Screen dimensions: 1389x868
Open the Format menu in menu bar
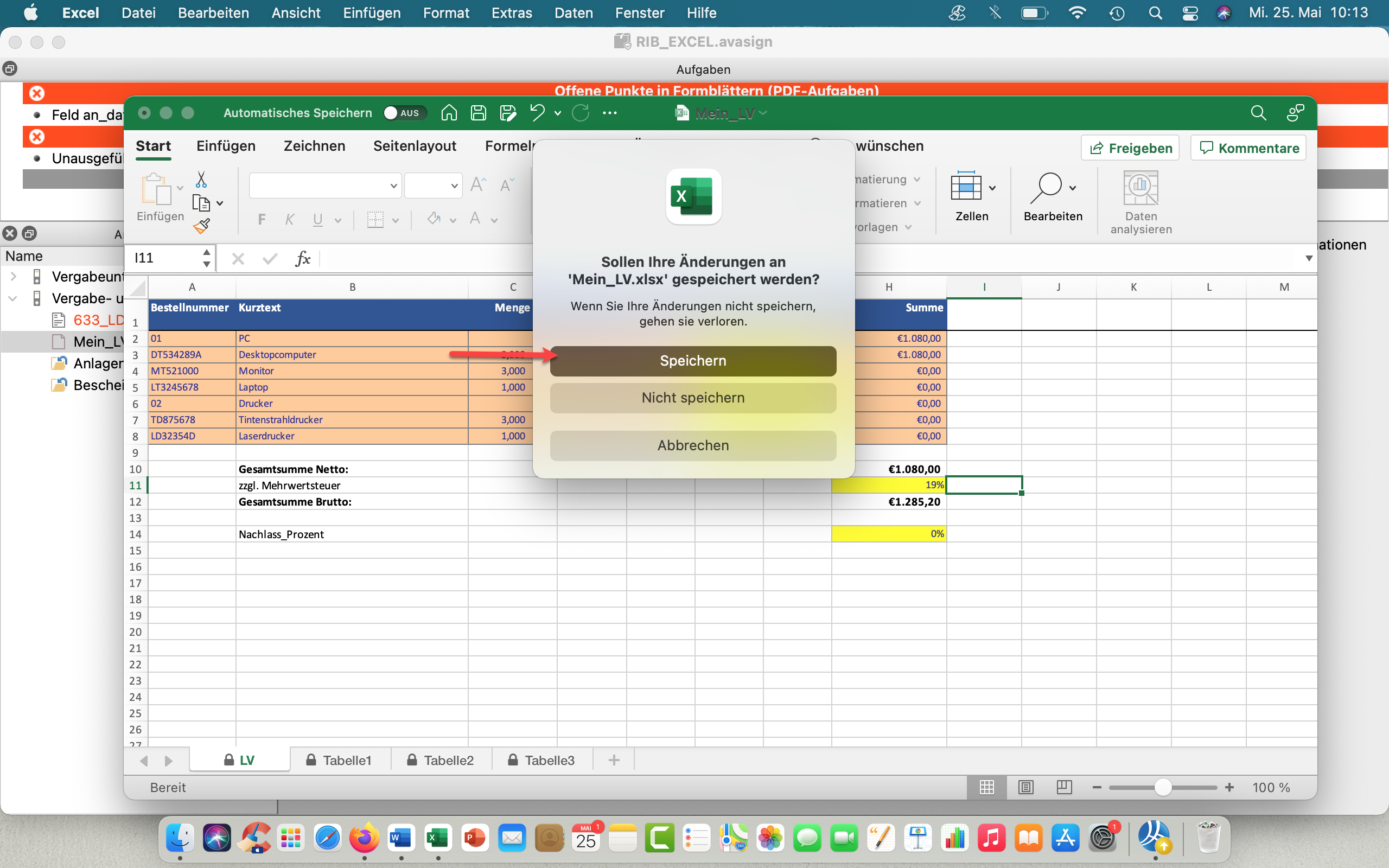446,12
